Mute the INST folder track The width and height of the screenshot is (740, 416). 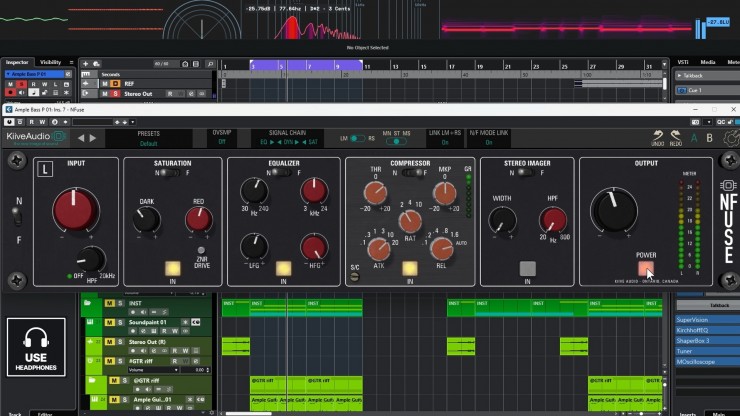pos(109,303)
